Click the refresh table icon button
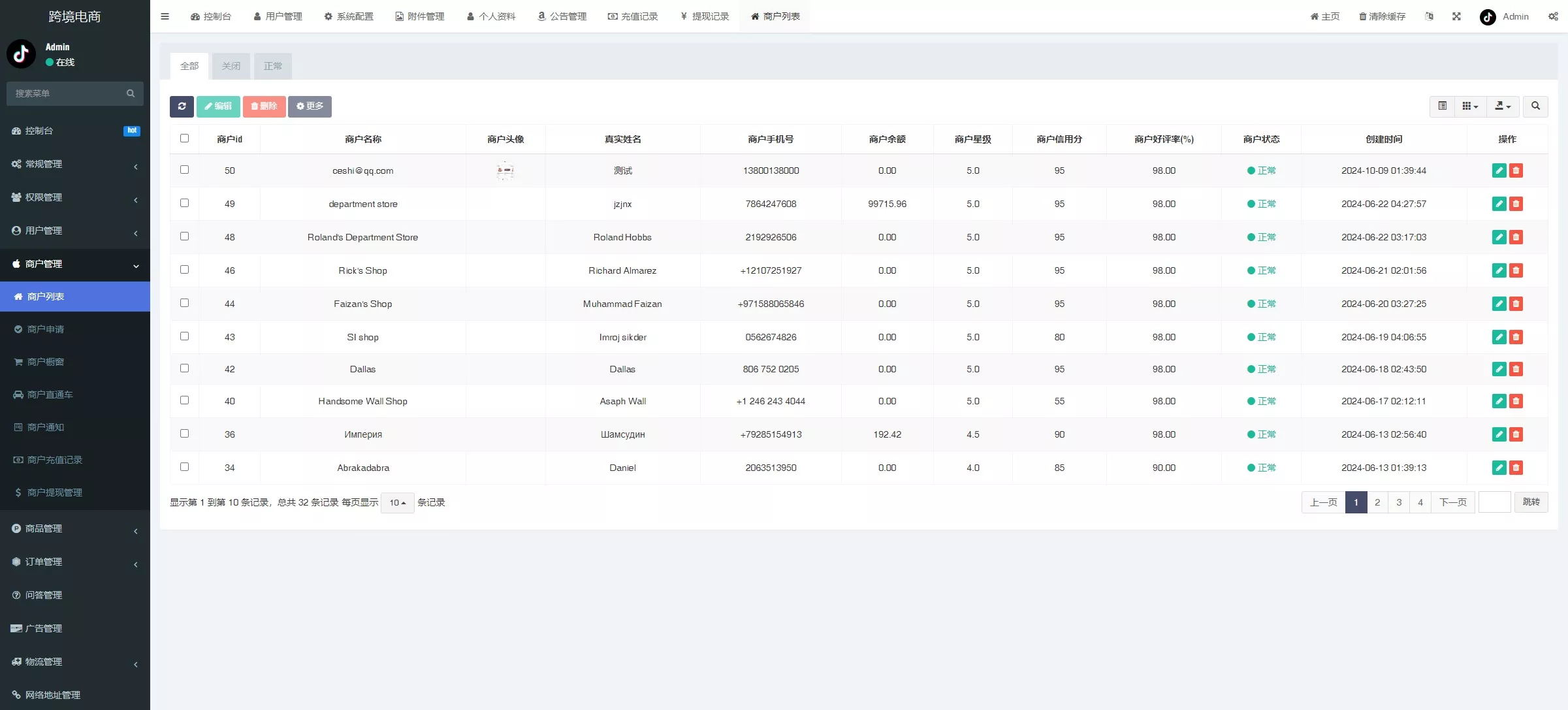The height and width of the screenshot is (710, 1568). tap(182, 106)
